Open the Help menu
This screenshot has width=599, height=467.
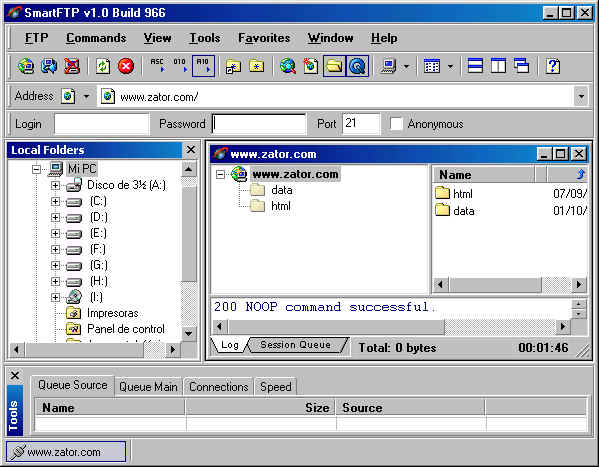384,38
